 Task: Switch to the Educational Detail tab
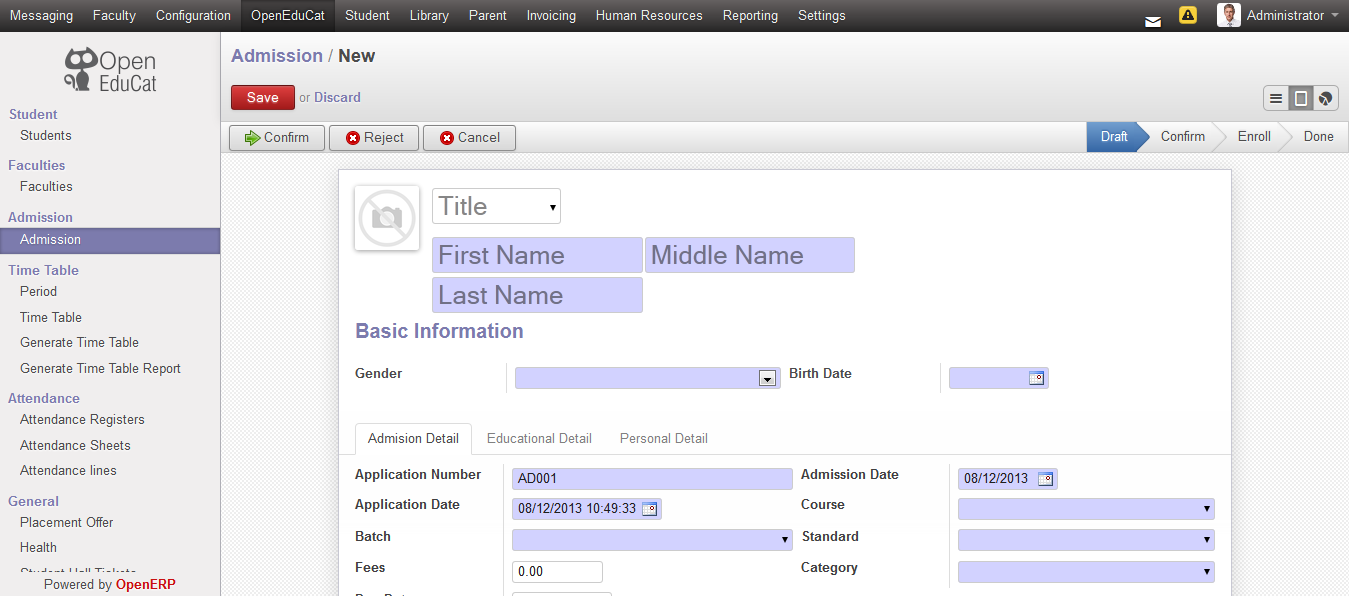pyautogui.click(x=539, y=438)
